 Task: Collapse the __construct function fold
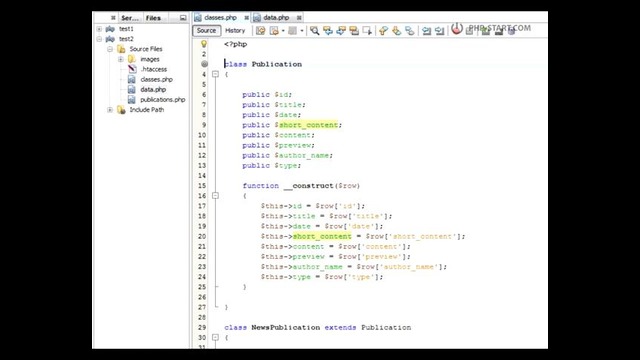[x=215, y=196]
